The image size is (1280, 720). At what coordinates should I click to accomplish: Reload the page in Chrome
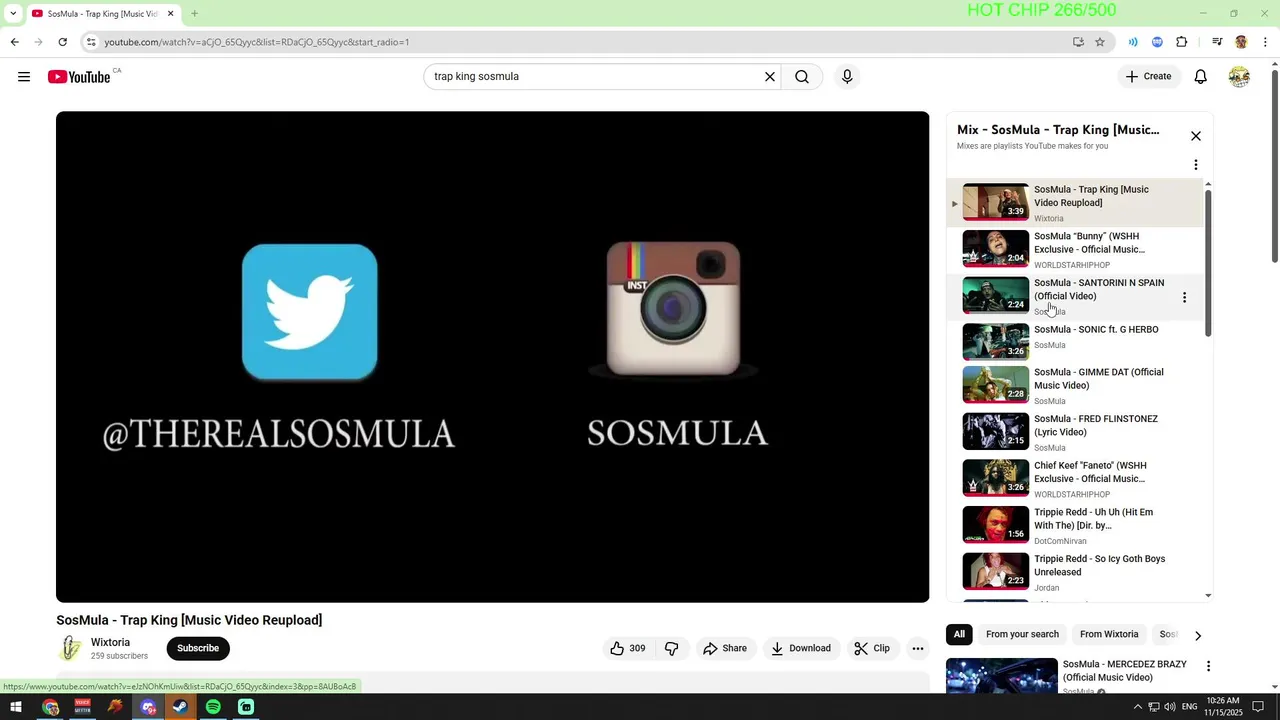click(x=62, y=42)
